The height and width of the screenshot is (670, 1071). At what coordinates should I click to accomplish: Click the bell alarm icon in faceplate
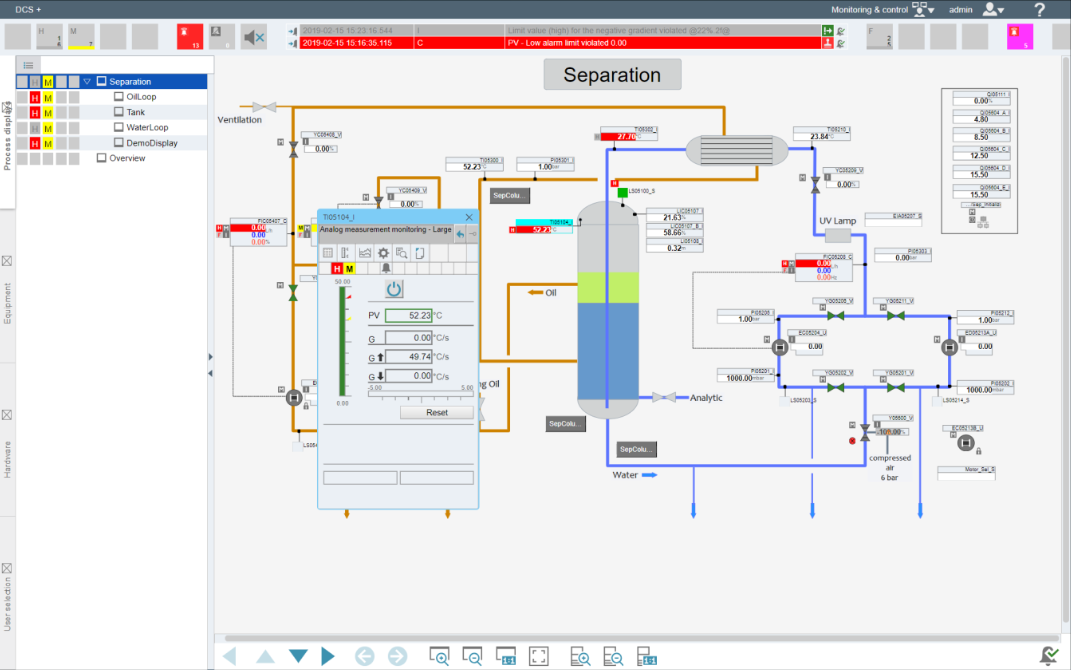(x=386, y=269)
